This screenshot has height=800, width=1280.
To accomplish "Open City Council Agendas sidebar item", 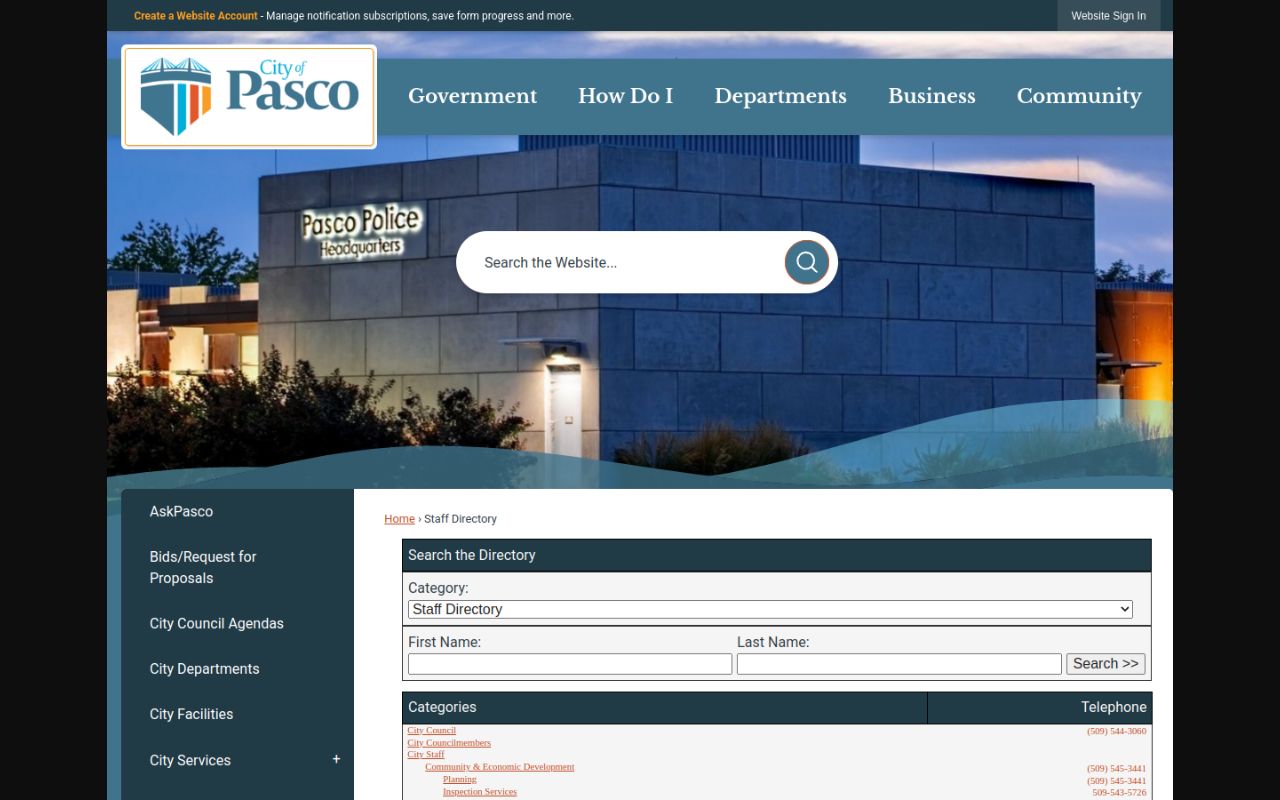I will (x=217, y=623).
